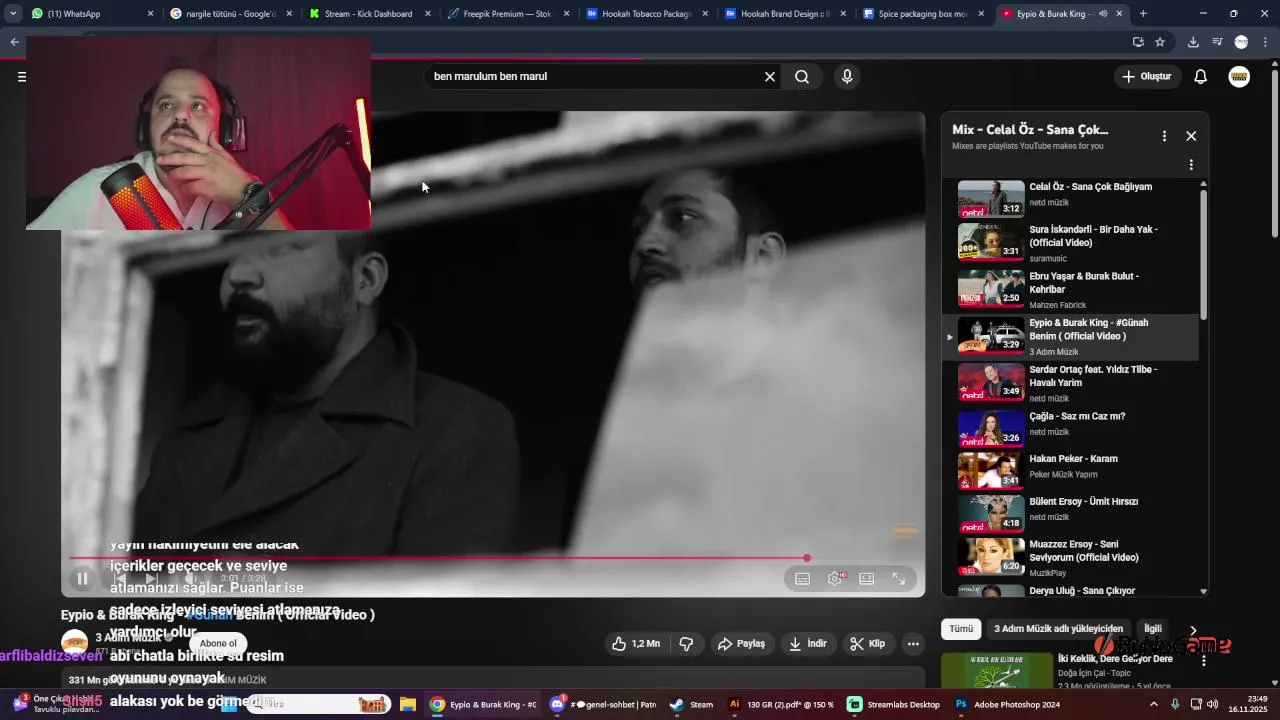Click the search magnifier button
Image resolution: width=1280 pixels, height=720 pixels.
click(802, 76)
